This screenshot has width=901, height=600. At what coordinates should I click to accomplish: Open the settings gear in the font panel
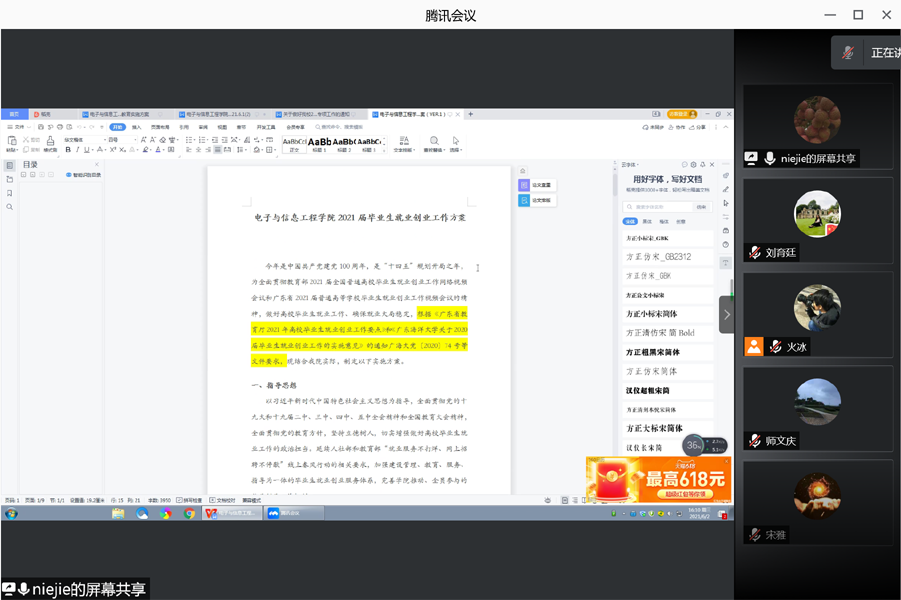(x=693, y=164)
